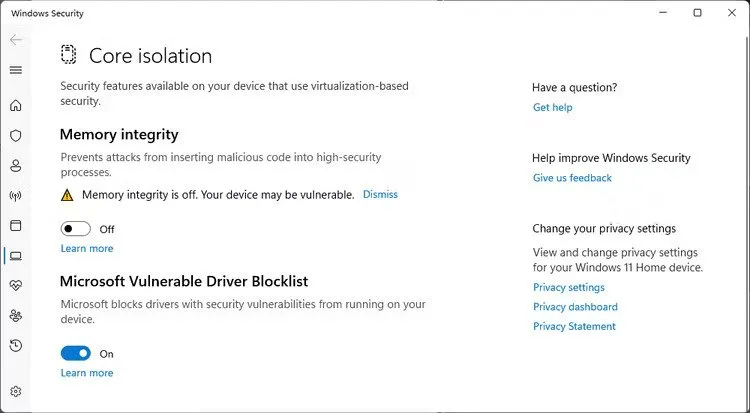Turn on the Memory integrity toggle

pos(76,229)
